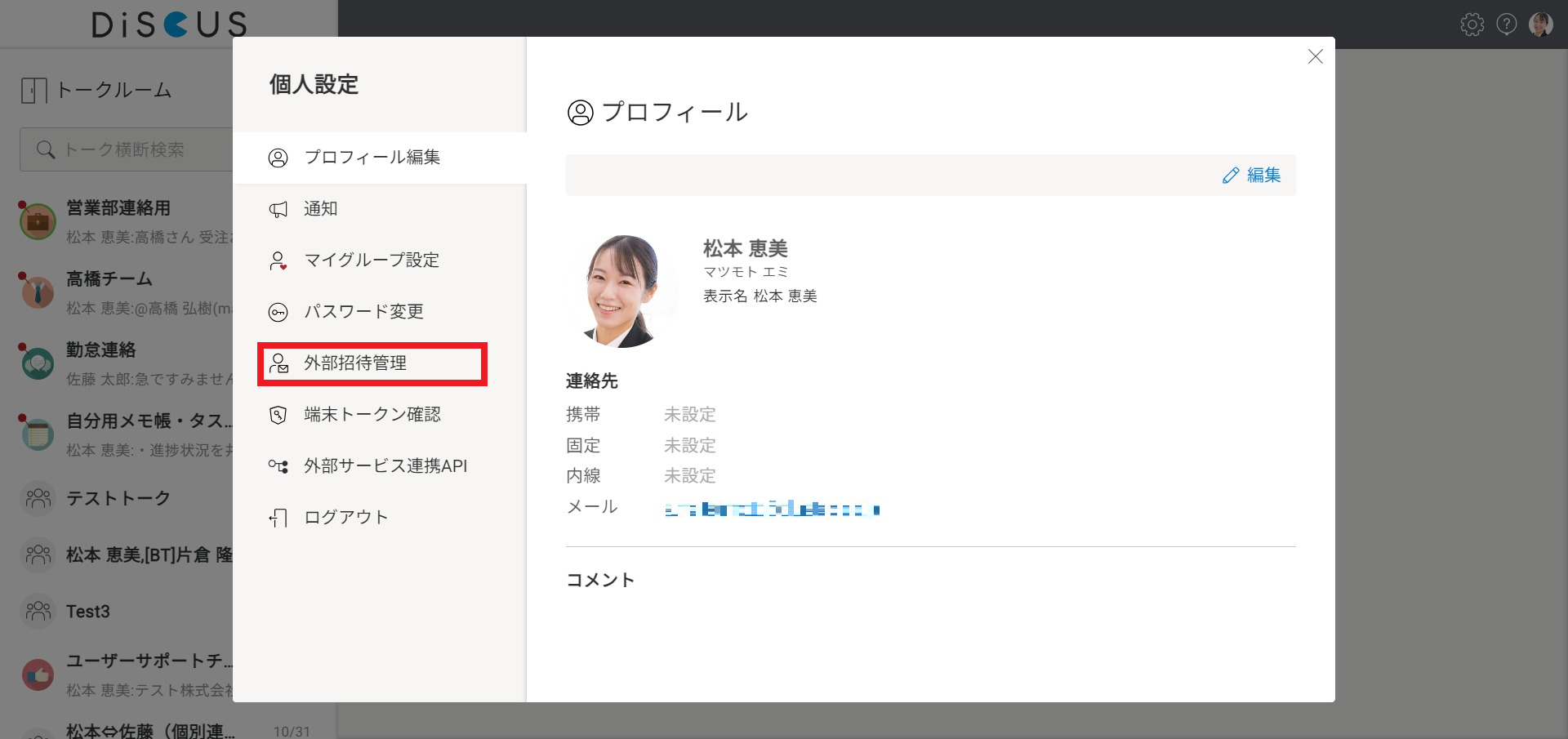1568x739 pixels.
Task: Click the トークルーム door icon
Action: tap(34, 90)
